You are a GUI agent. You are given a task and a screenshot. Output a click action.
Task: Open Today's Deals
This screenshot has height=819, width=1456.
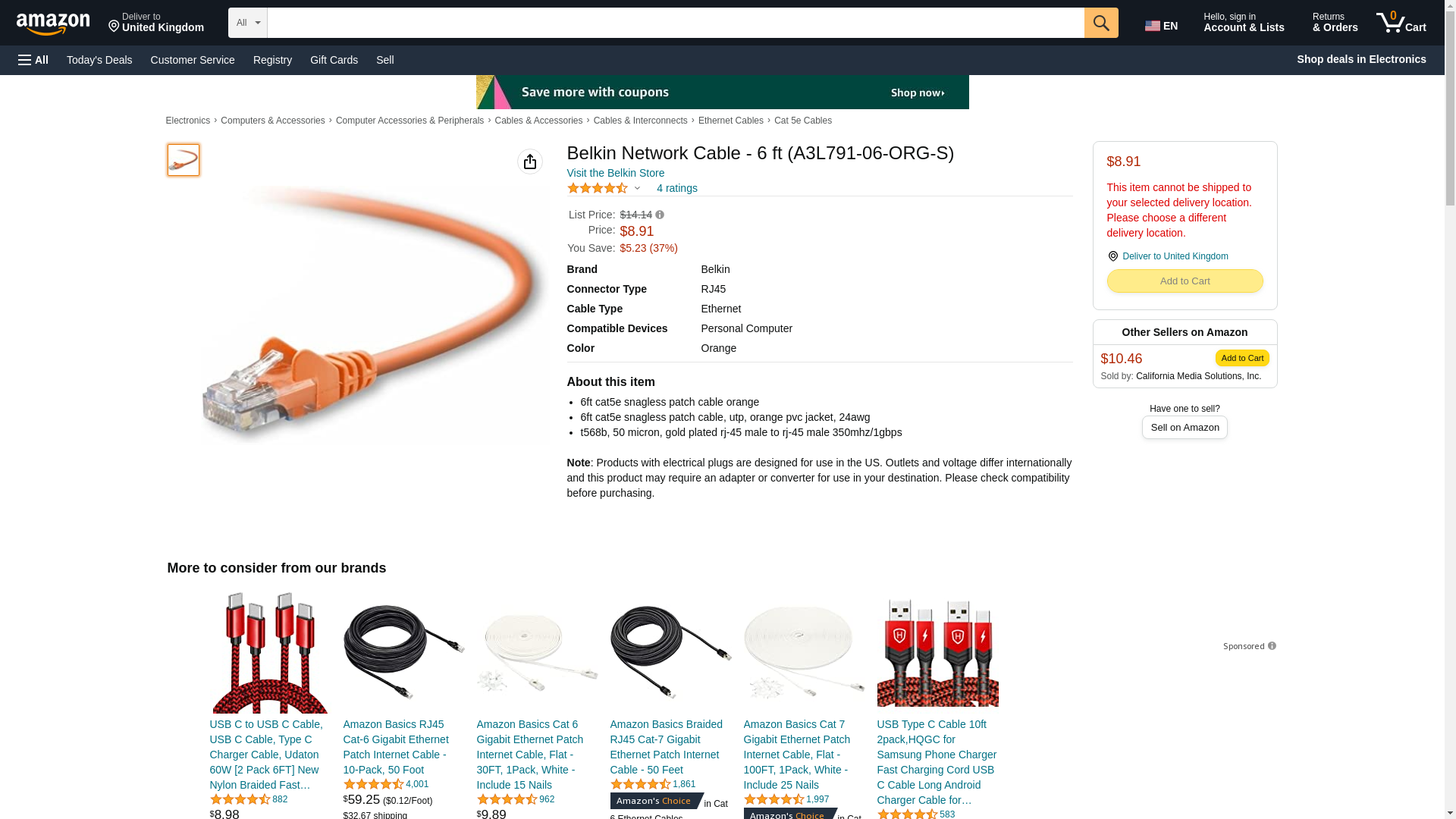click(99, 60)
